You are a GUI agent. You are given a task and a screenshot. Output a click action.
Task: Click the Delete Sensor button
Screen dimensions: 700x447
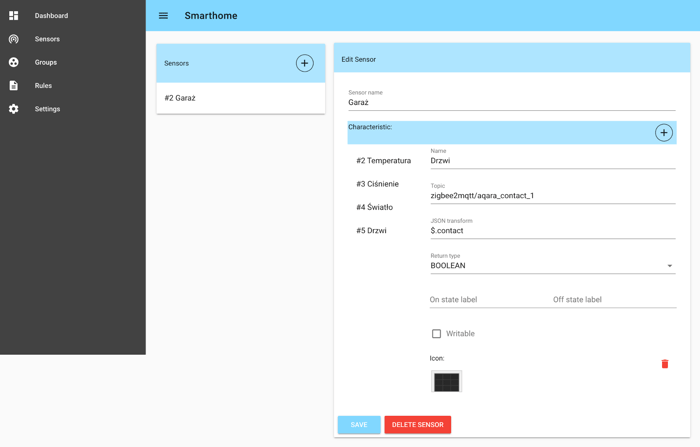point(417,425)
